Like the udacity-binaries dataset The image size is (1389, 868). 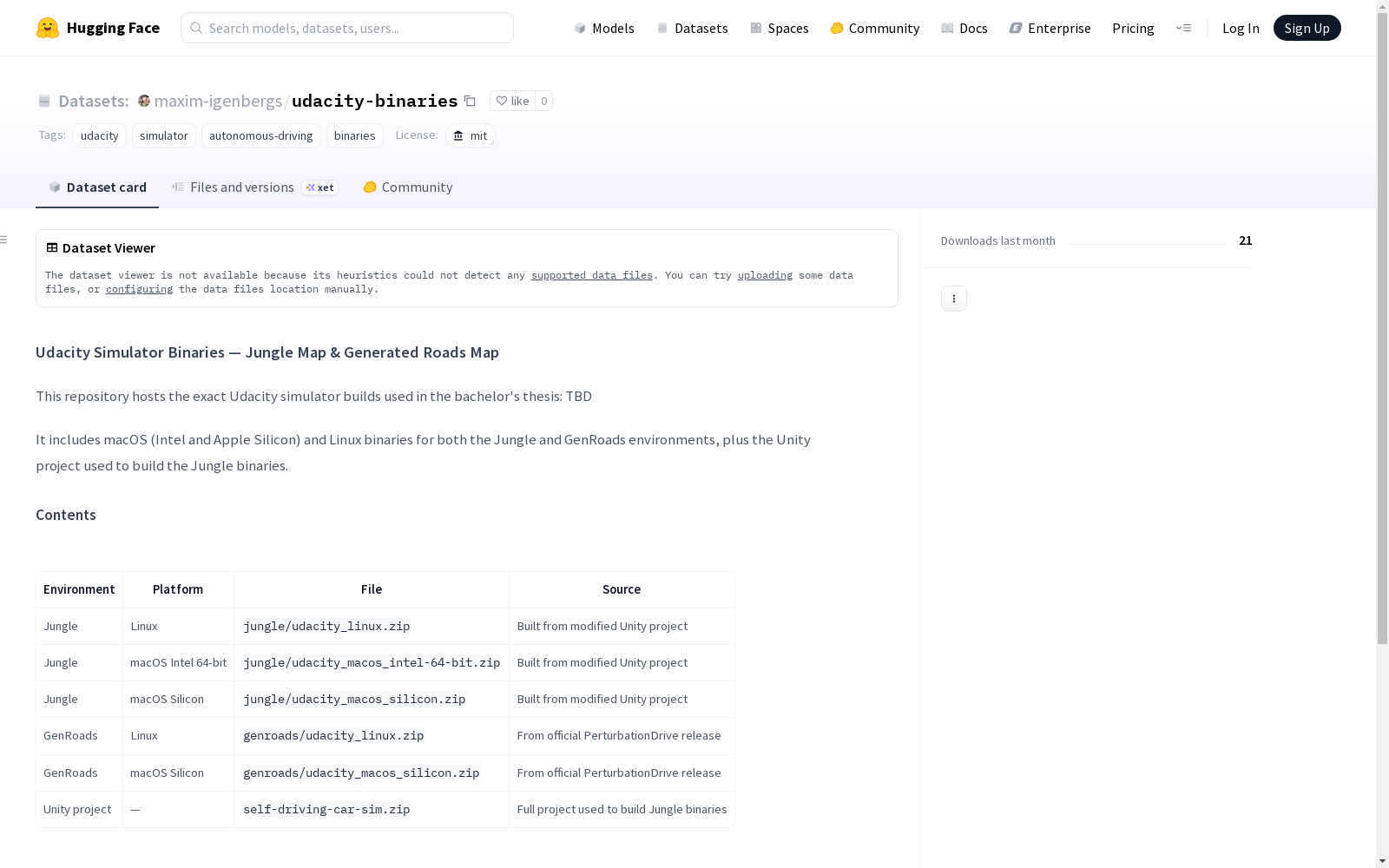click(512, 101)
